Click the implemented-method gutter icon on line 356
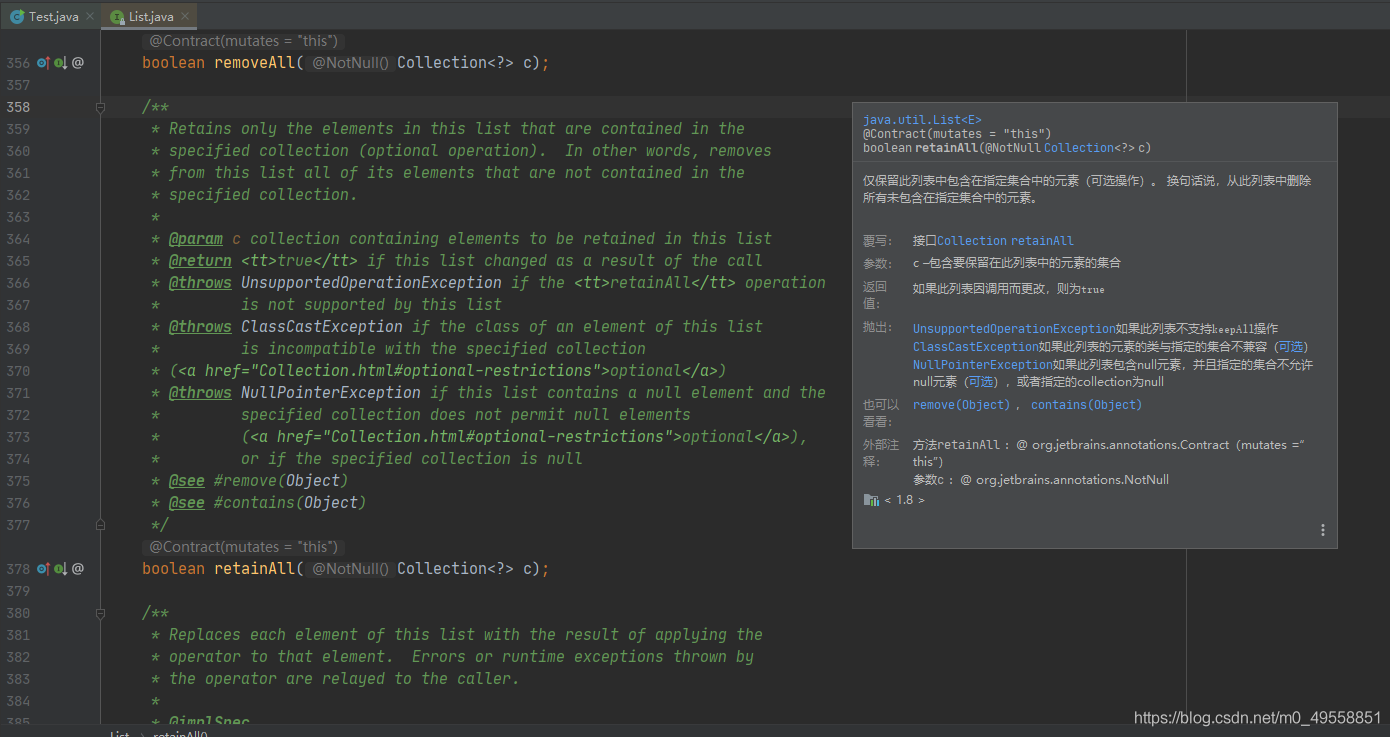 [x=60, y=63]
